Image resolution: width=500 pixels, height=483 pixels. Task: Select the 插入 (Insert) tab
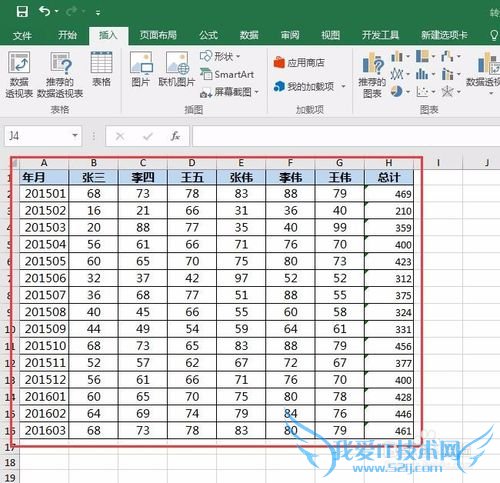tap(108, 35)
